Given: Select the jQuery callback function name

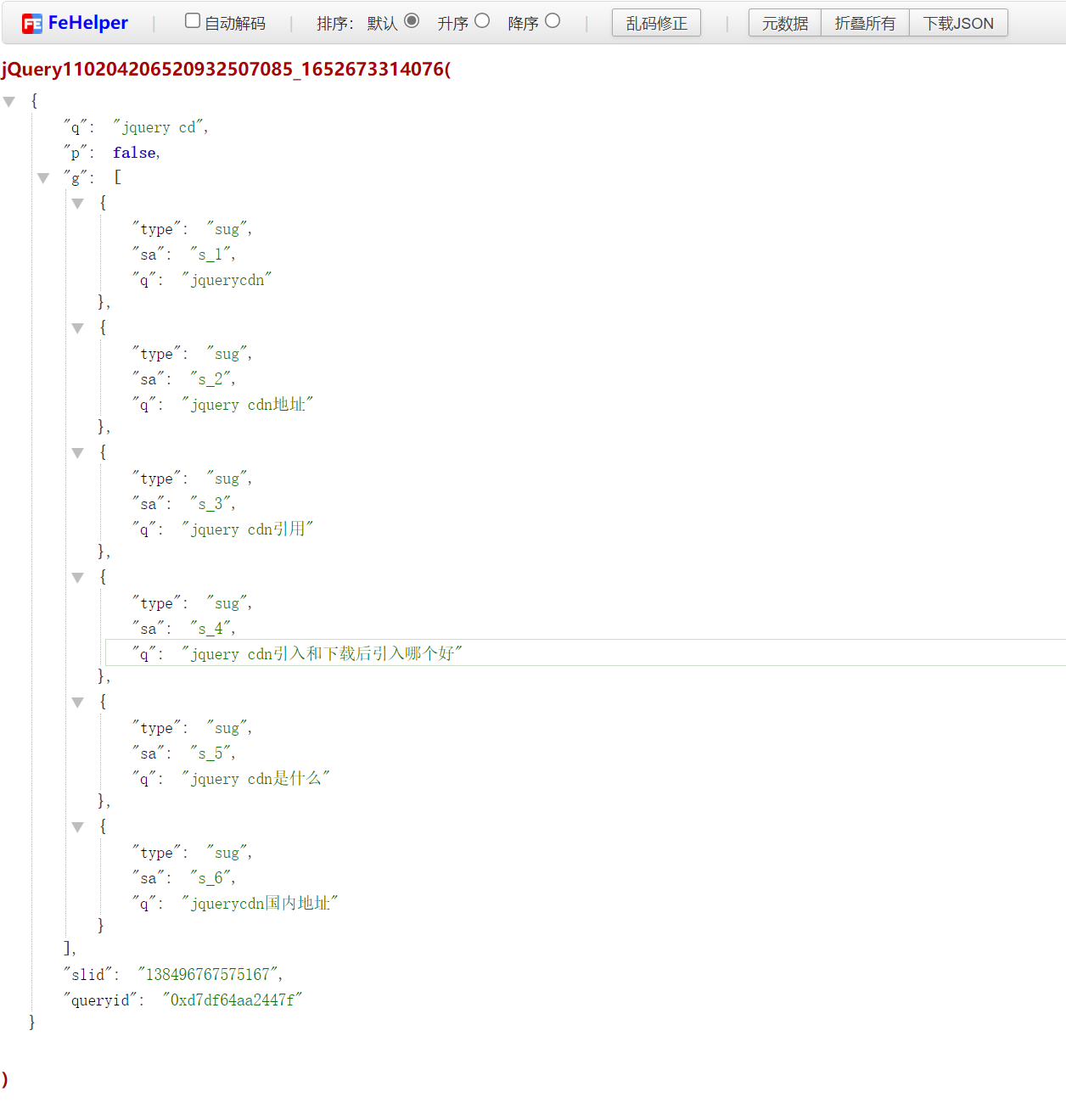Looking at the screenshot, I should coord(226,70).
